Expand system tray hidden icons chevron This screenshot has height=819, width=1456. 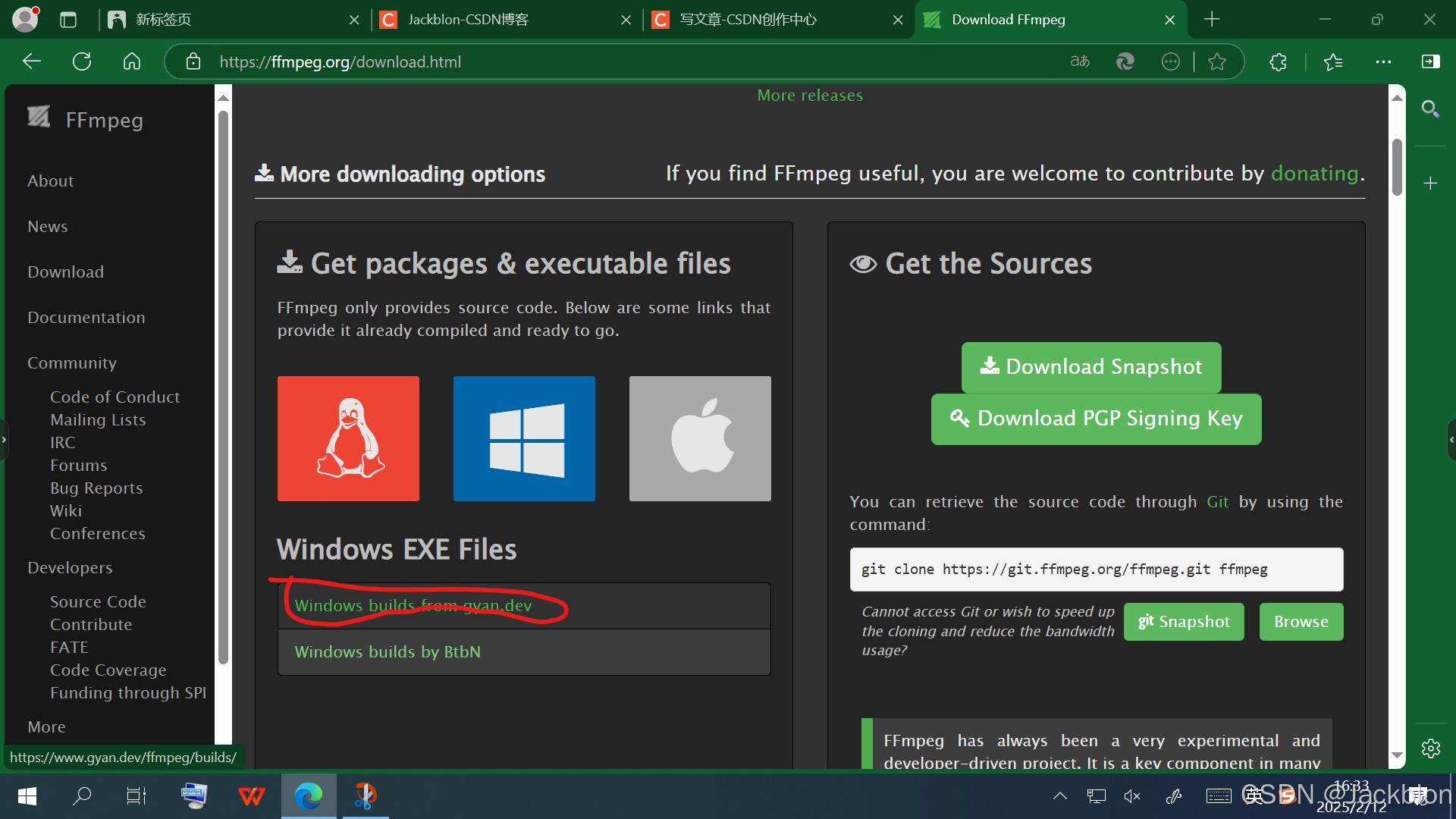tap(1060, 795)
